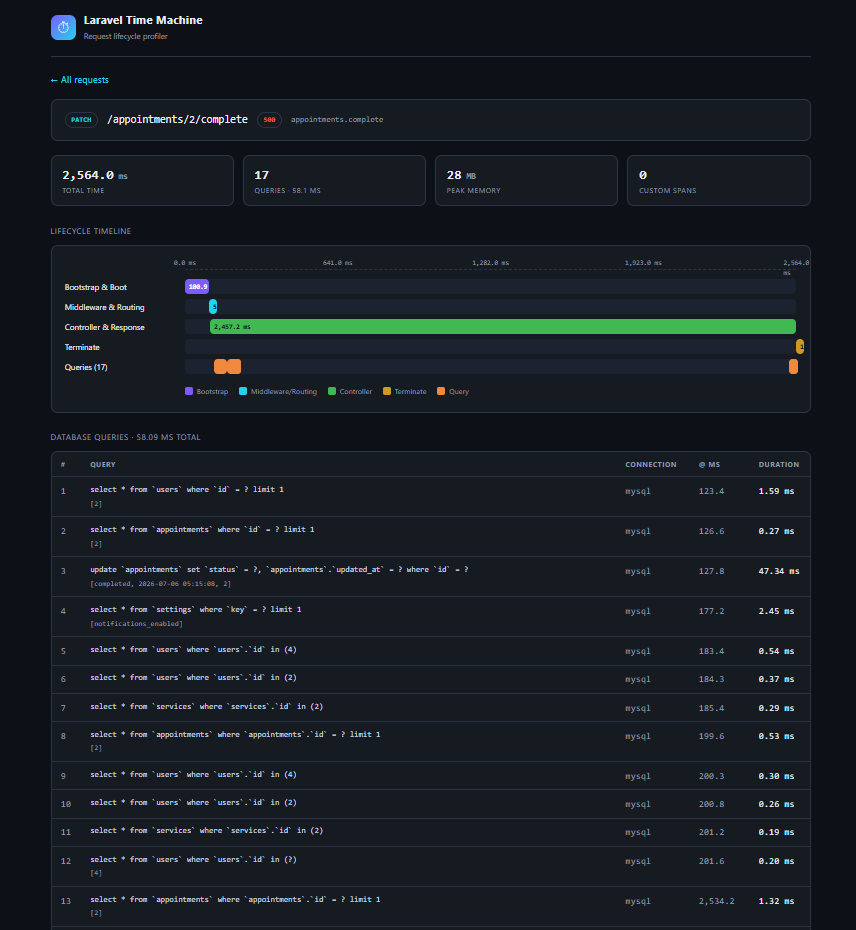Viewport: 856px width, 930px height.
Task: Click the orange Query legend swatch
Action: tap(441, 391)
